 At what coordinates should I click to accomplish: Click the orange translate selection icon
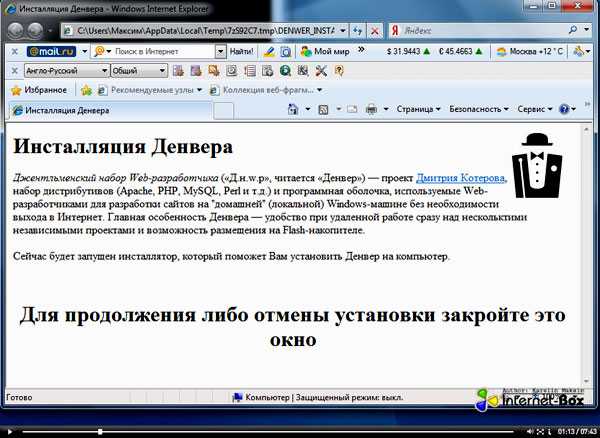coord(214,71)
